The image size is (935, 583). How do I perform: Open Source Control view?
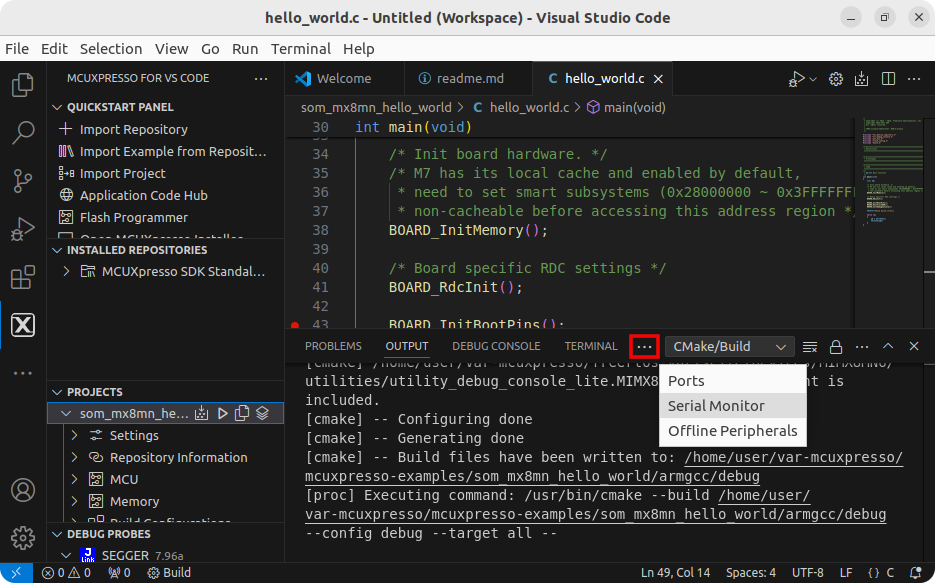coord(22,181)
